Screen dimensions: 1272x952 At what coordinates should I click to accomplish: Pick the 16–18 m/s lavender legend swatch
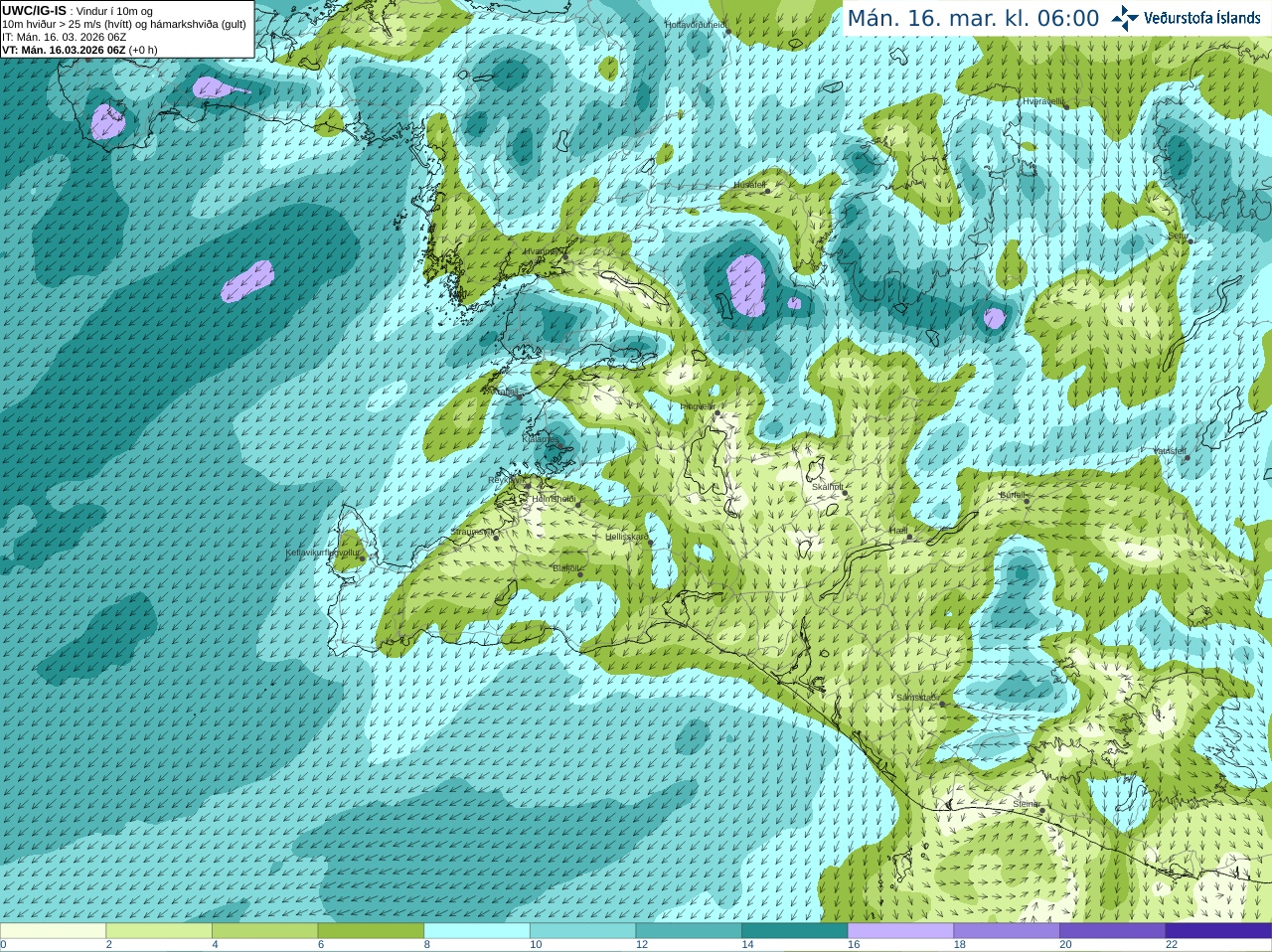(900, 931)
